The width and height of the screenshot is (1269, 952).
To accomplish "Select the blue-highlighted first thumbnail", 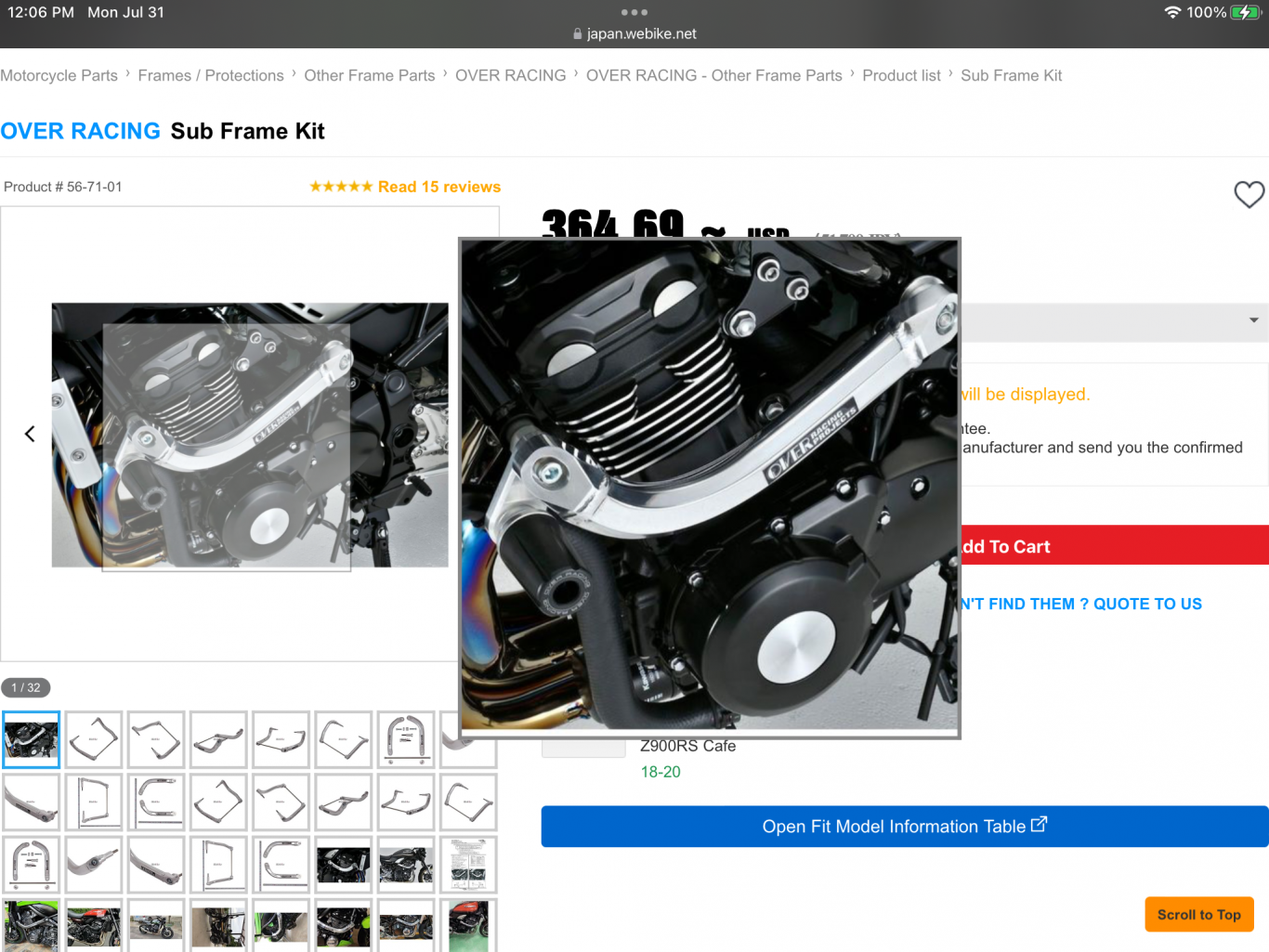I will (x=32, y=740).
